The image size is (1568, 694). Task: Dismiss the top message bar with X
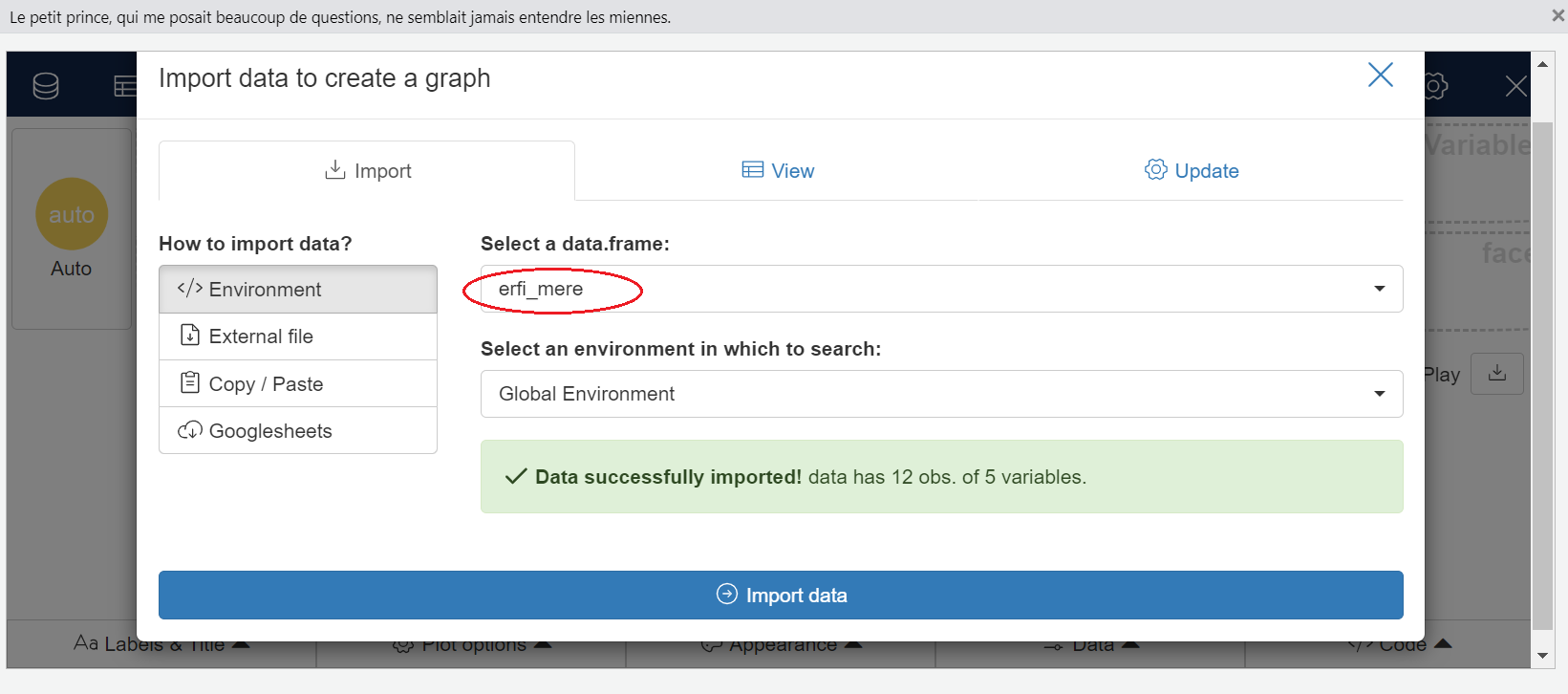pos(1557,16)
